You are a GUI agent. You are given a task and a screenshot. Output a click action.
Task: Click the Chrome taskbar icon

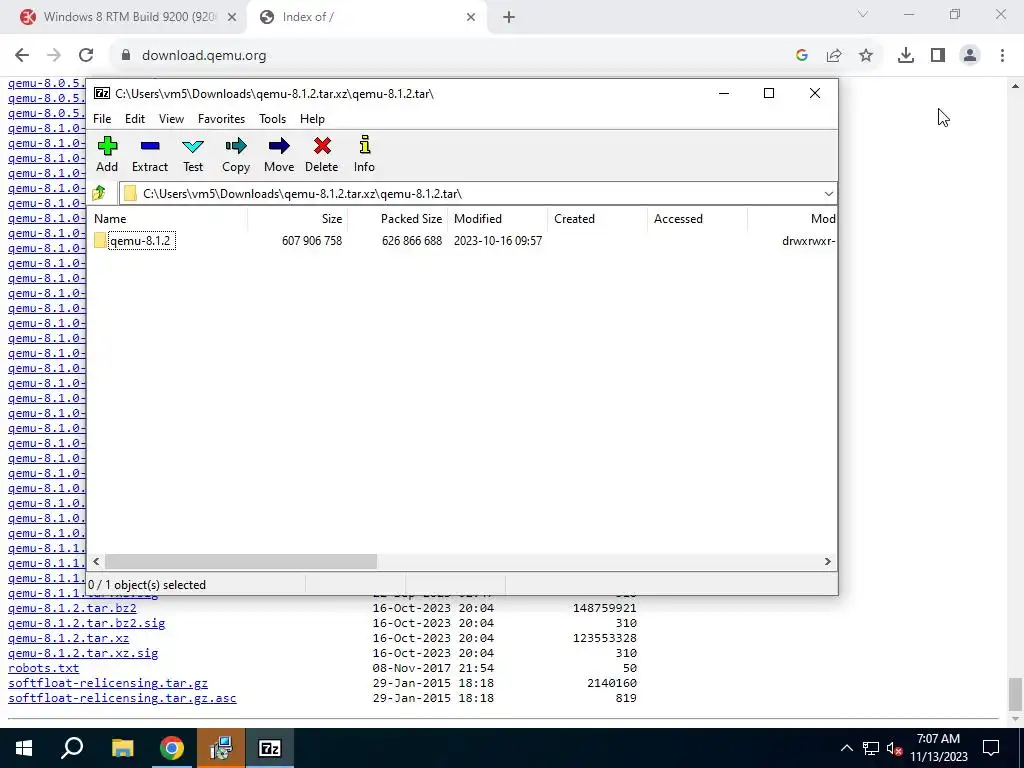click(172, 748)
